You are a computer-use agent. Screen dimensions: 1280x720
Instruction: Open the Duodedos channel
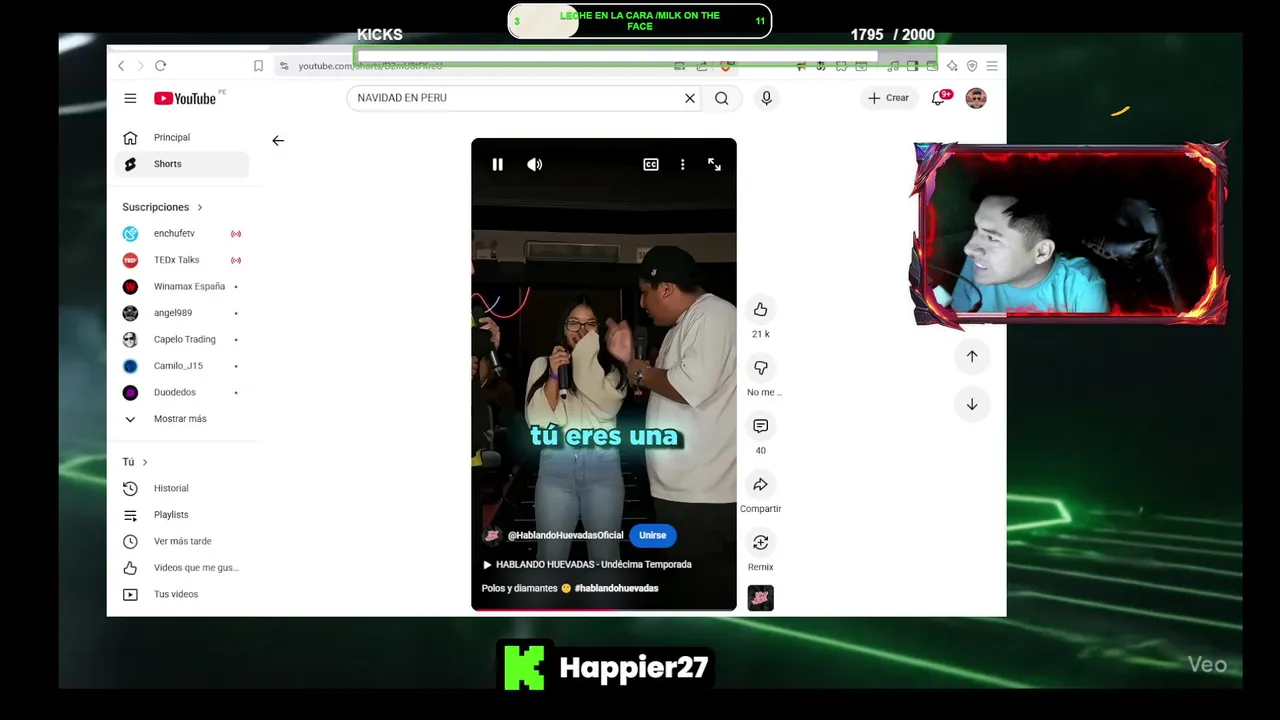click(x=182, y=392)
